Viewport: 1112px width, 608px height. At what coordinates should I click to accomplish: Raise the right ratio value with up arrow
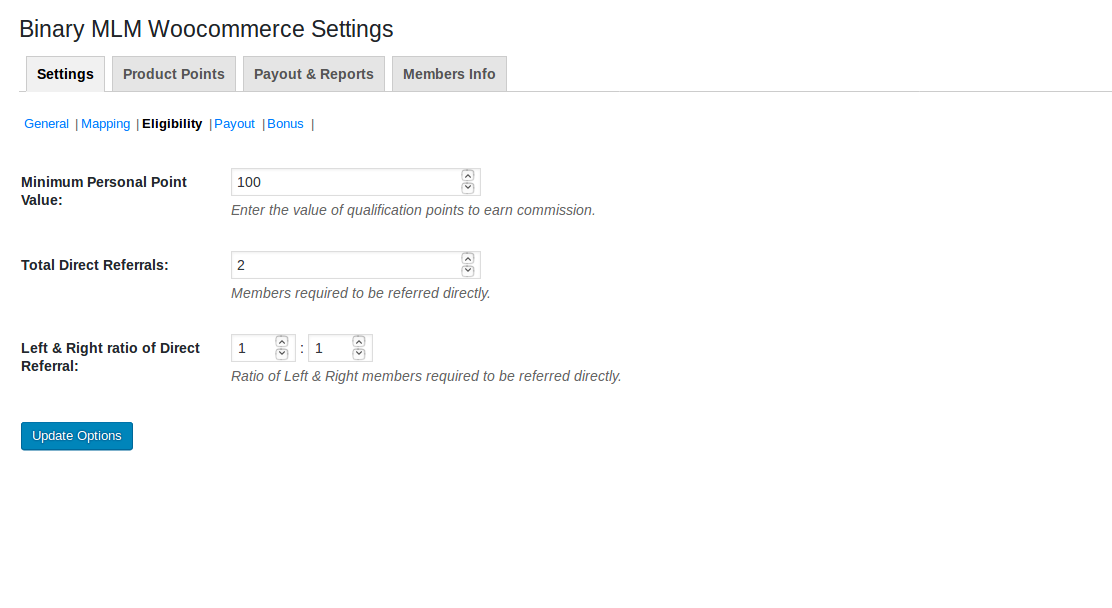click(359, 342)
